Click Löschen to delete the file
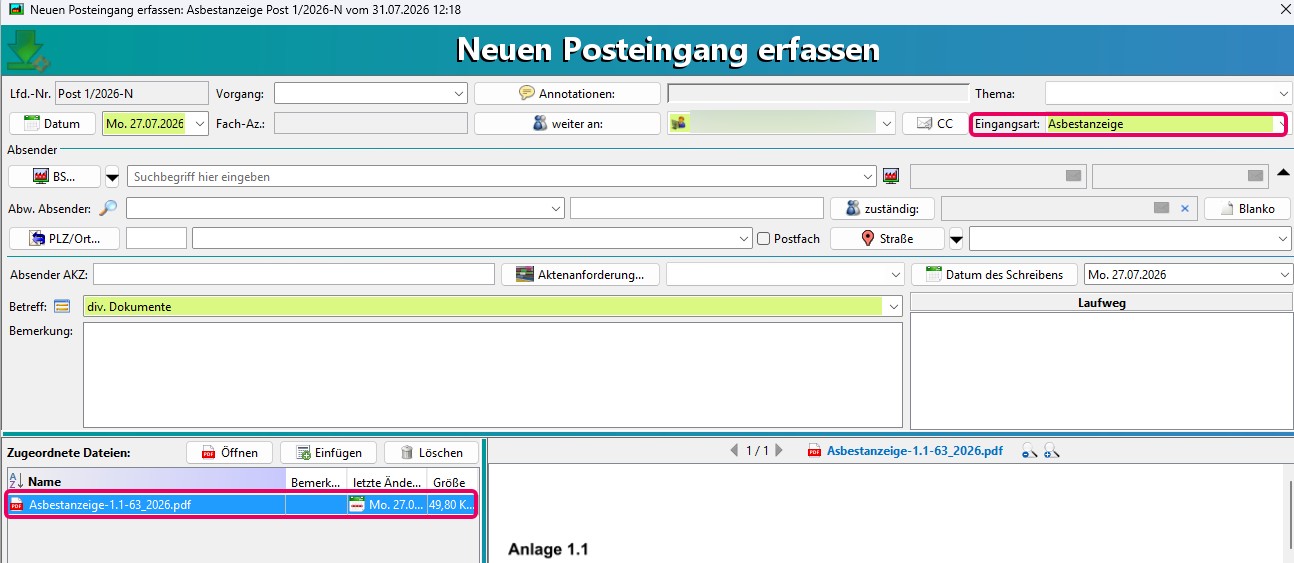The image size is (1294, 563). coord(431,453)
